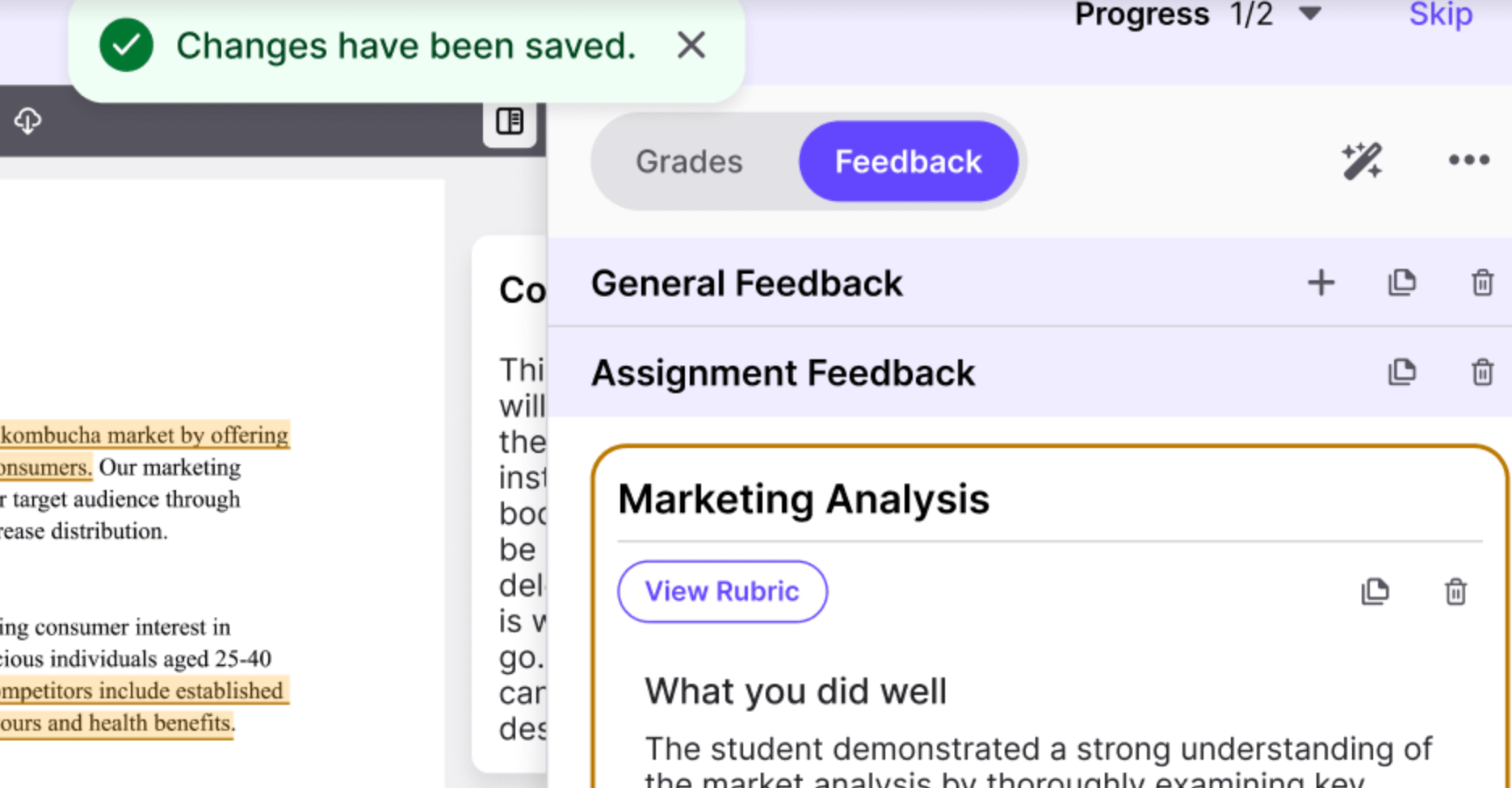This screenshot has width=1512, height=788.
Task: Open the View Rubric button
Action: pyautogui.click(x=722, y=592)
